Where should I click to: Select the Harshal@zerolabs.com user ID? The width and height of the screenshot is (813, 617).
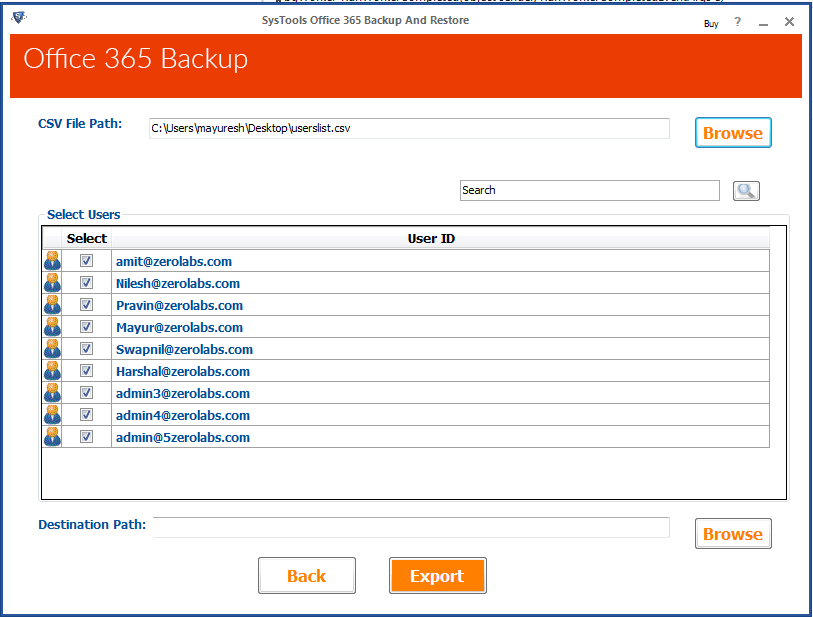pos(183,372)
